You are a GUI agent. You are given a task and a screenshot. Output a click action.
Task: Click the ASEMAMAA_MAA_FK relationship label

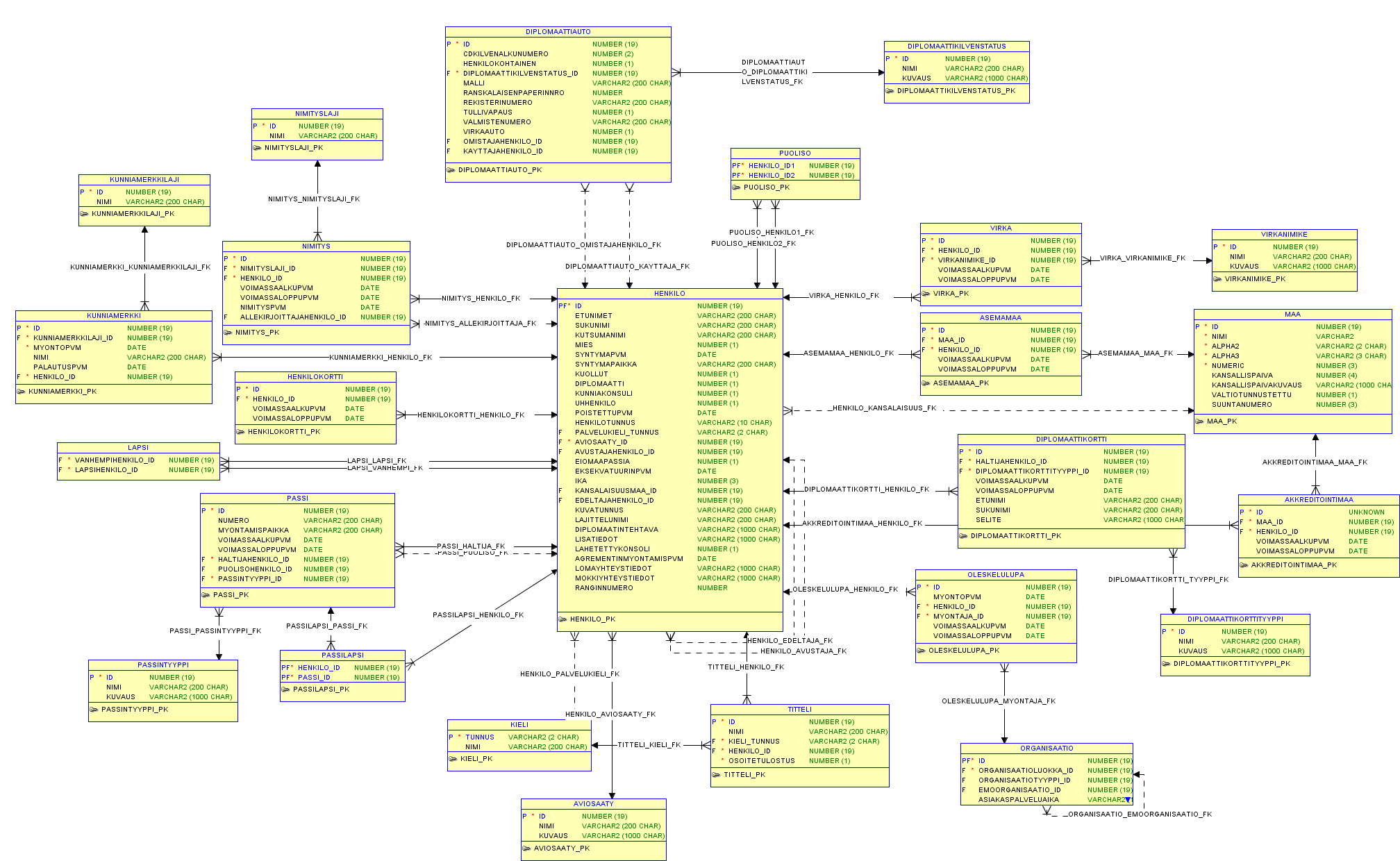pos(1135,353)
